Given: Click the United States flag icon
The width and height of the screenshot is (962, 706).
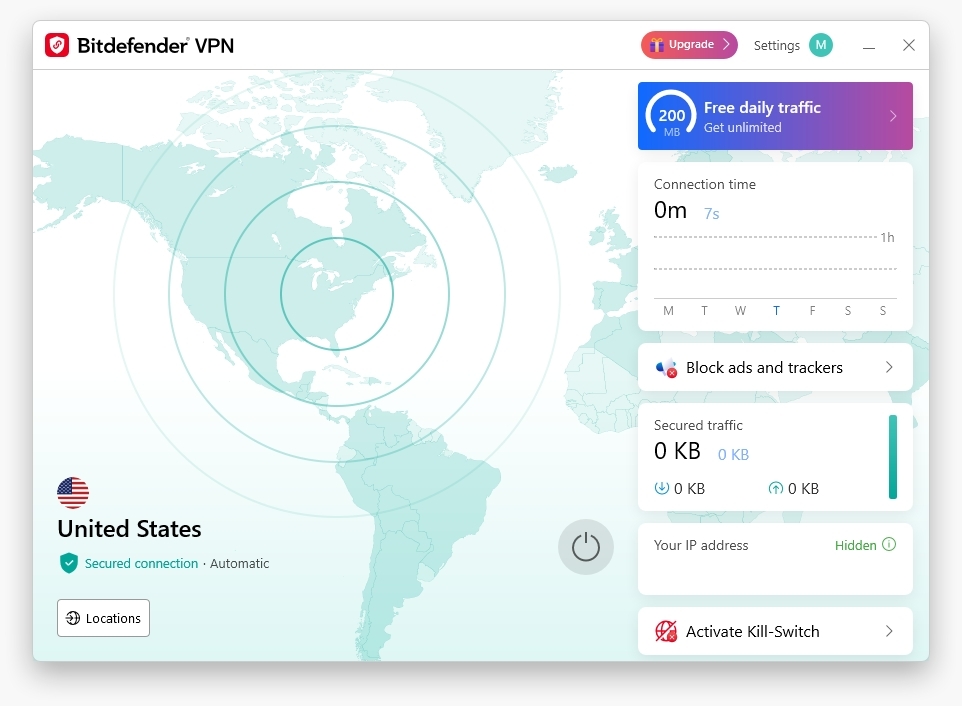Looking at the screenshot, I should pyautogui.click(x=73, y=493).
